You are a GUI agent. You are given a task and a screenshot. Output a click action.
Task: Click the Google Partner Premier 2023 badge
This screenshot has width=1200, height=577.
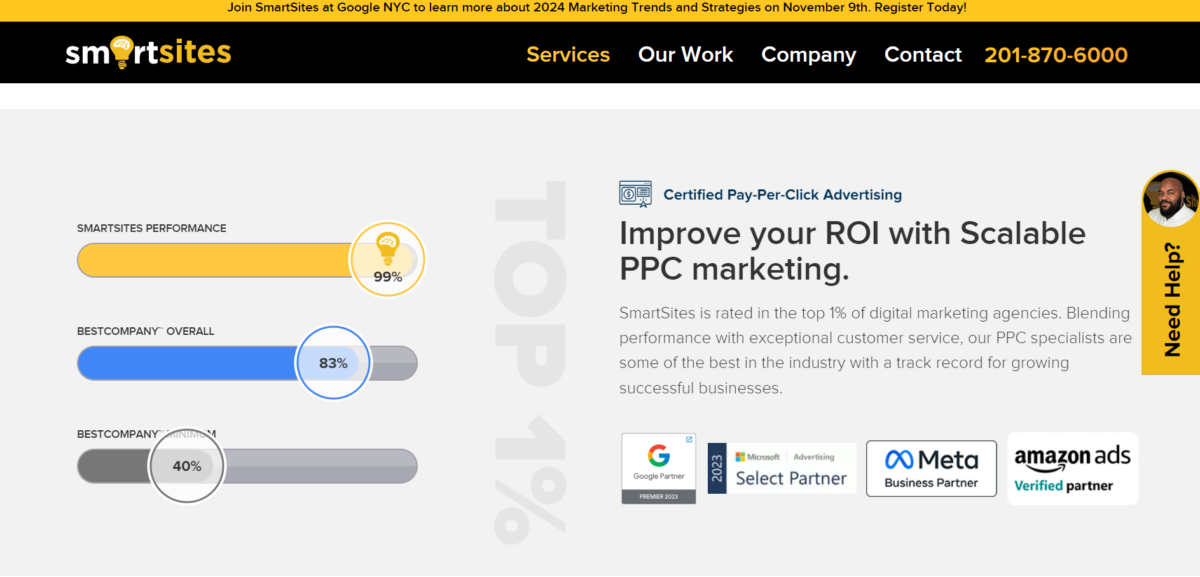pos(658,468)
